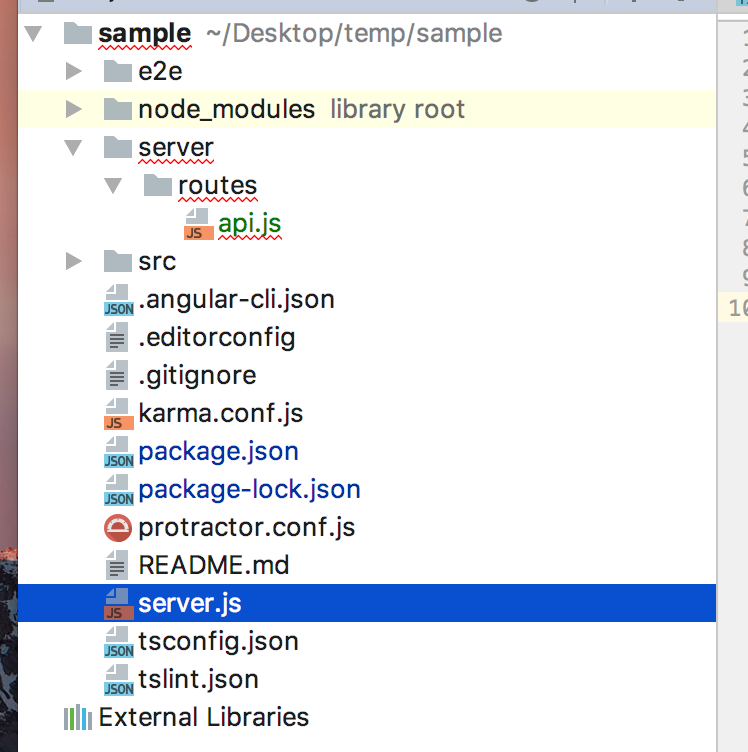Click the node_modules folder icon
The width and height of the screenshot is (748, 752).
(x=118, y=109)
